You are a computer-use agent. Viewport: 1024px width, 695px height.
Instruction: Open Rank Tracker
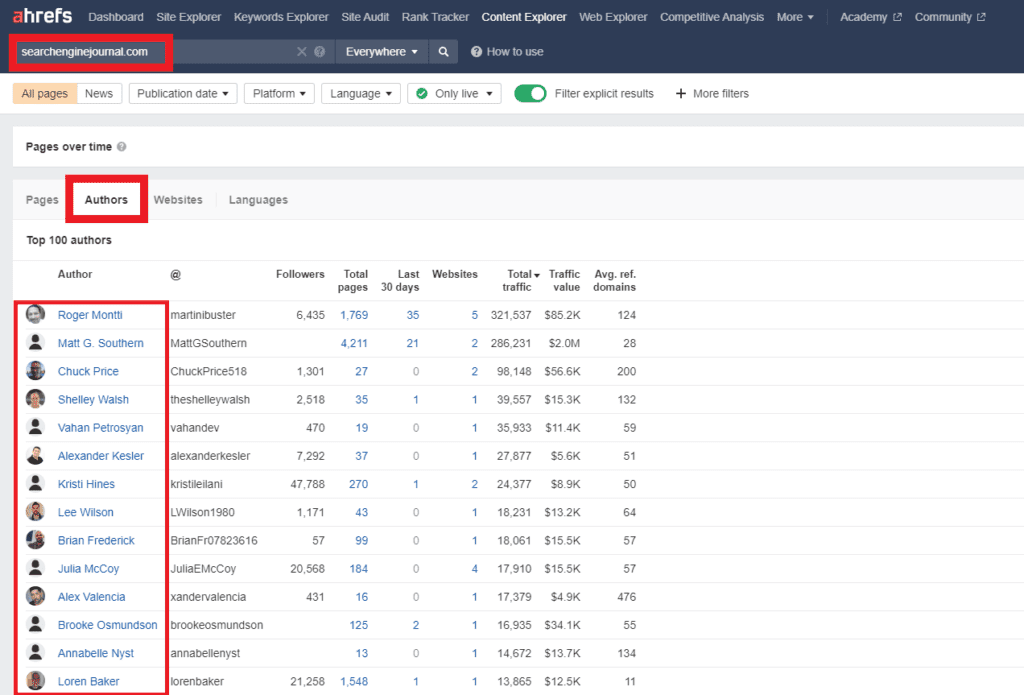[x=435, y=17]
